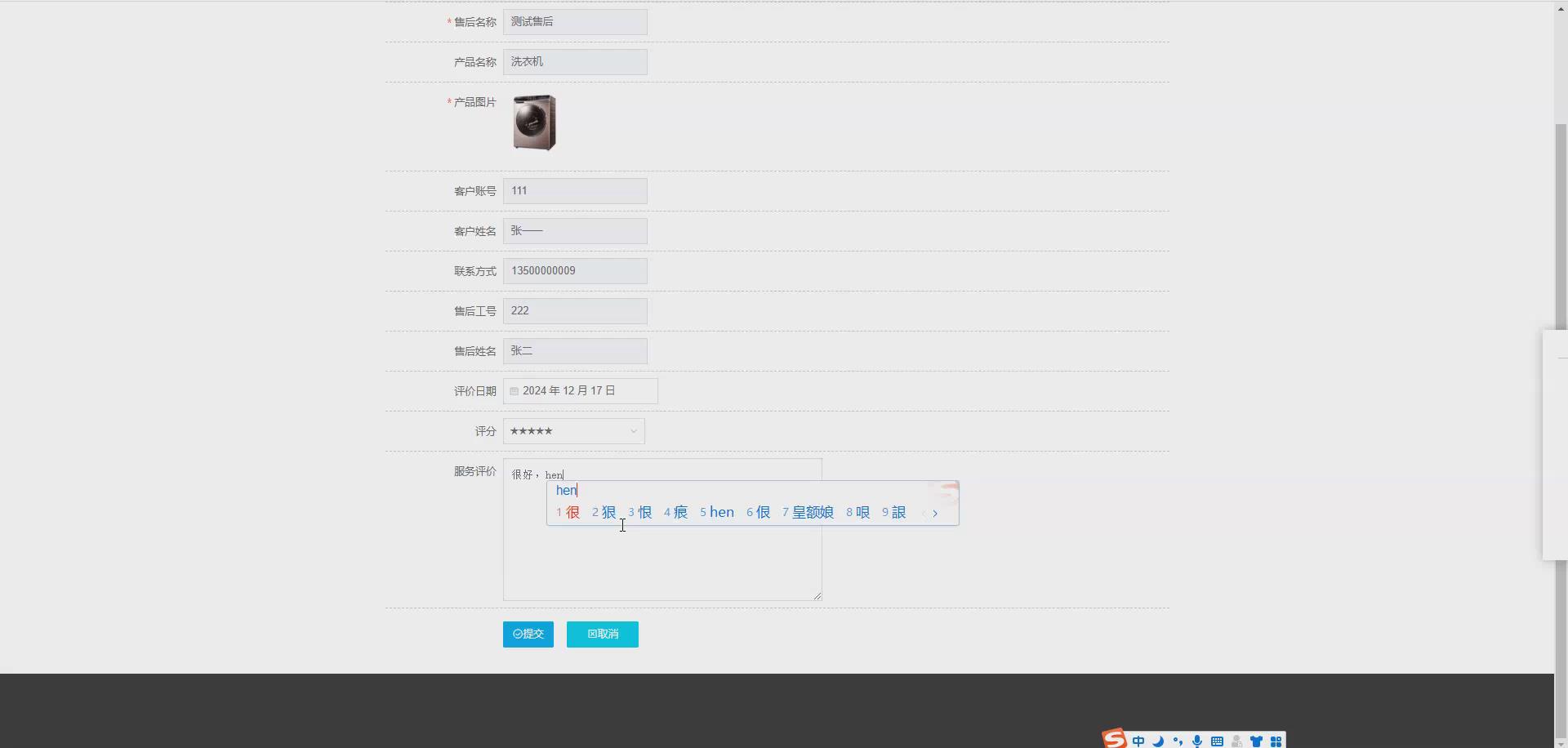Open the IME toolbox grid icon
Image resolution: width=1568 pixels, height=748 pixels.
click(1276, 741)
